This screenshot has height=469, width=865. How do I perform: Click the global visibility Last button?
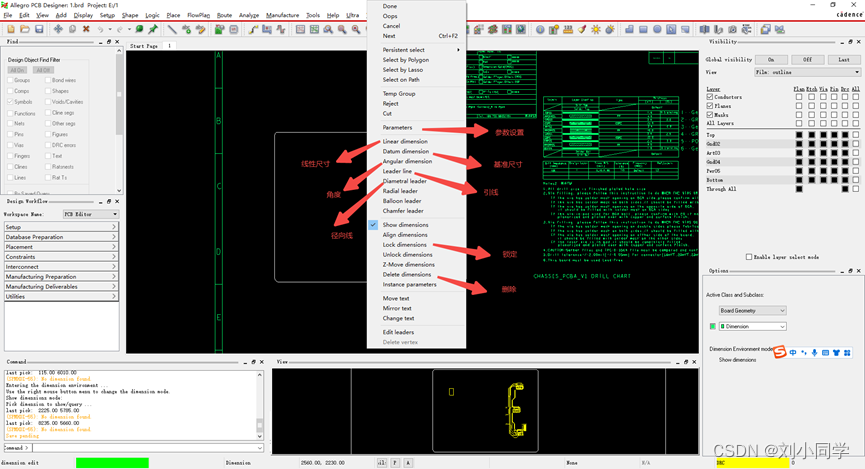click(x=844, y=60)
